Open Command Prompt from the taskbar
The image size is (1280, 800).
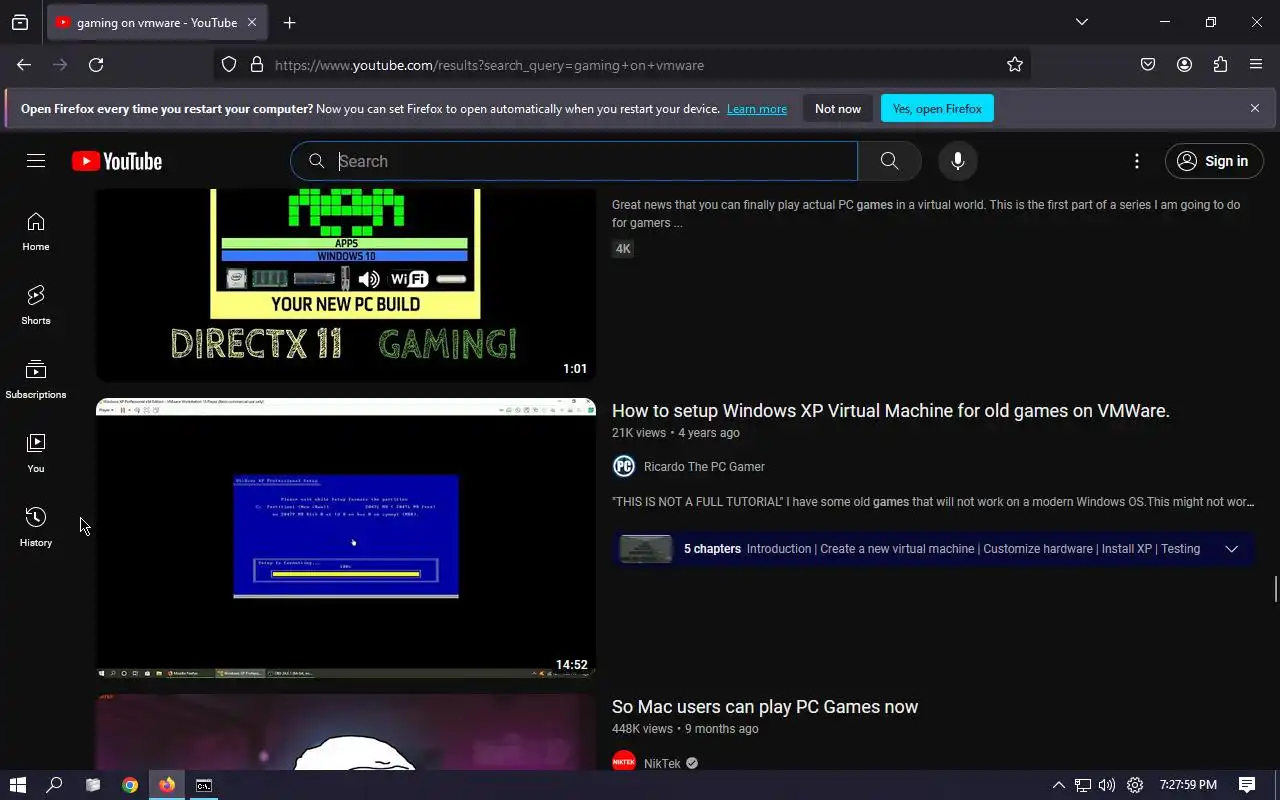204,785
